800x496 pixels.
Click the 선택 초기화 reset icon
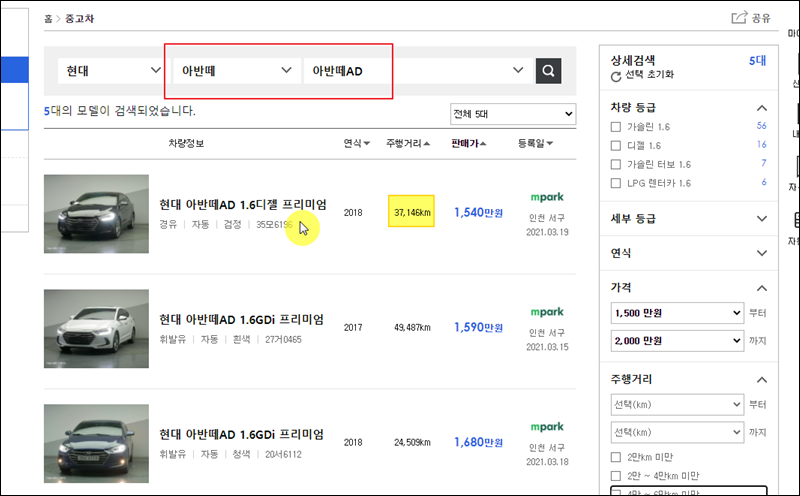click(616, 77)
